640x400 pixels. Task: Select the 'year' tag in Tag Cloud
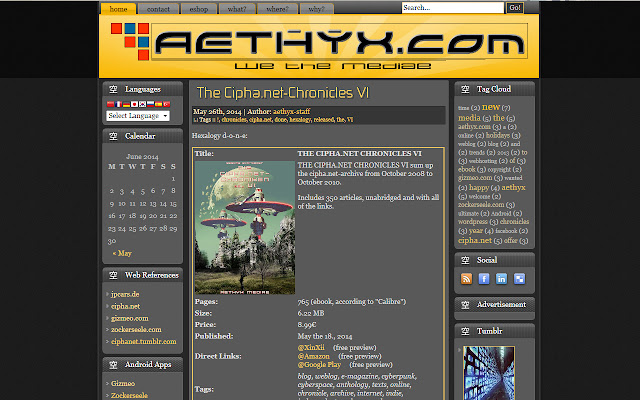[476, 231]
